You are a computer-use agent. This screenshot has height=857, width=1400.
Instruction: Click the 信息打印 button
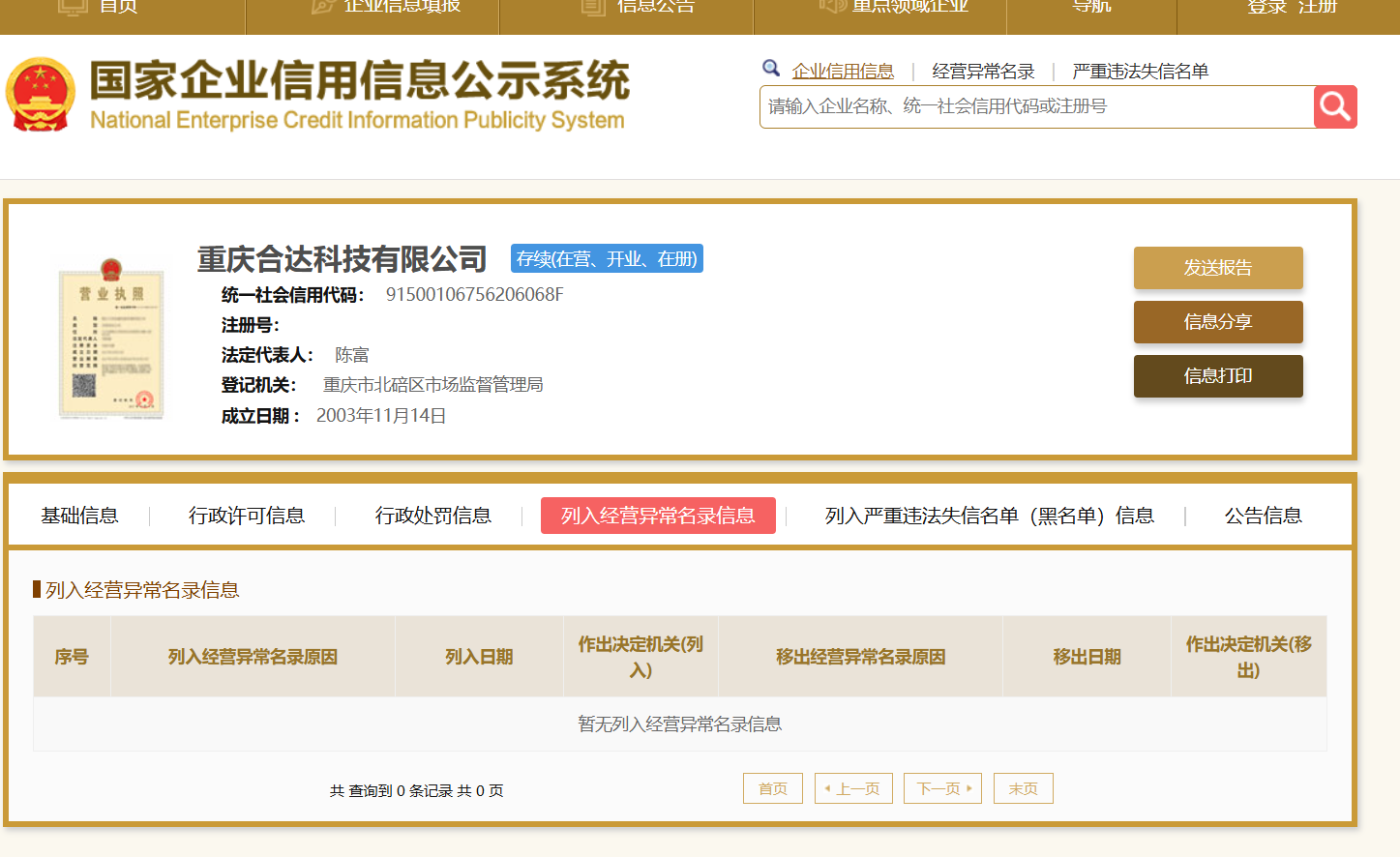(x=1218, y=376)
